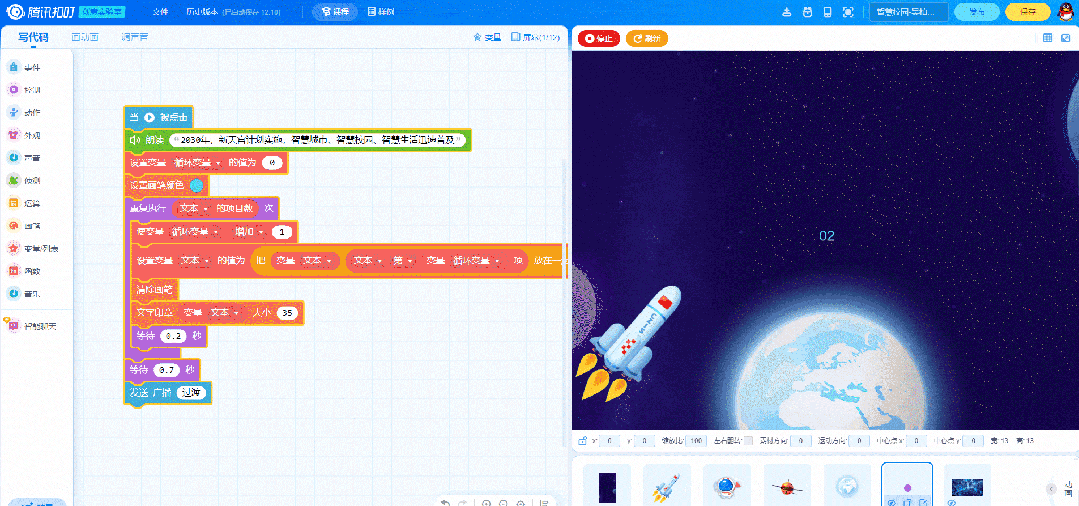The width and height of the screenshot is (1079, 506).
Task: Click the scale ratio field showing 100
Action: click(x=696, y=441)
